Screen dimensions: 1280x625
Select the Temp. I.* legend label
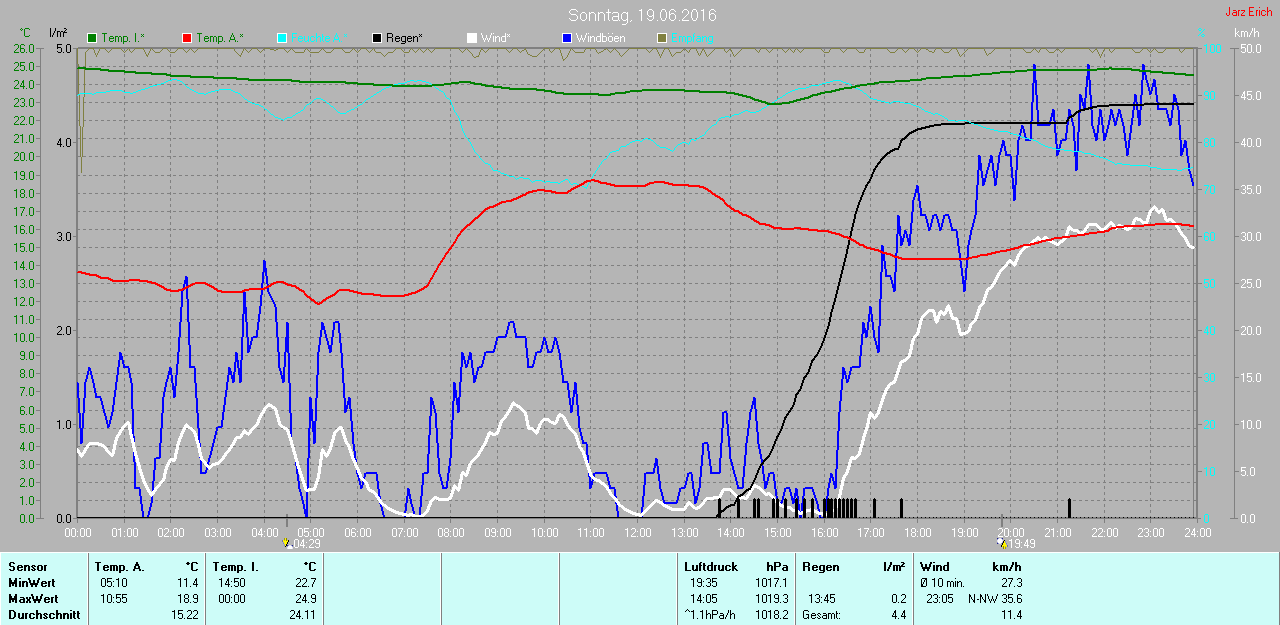tap(123, 38)
